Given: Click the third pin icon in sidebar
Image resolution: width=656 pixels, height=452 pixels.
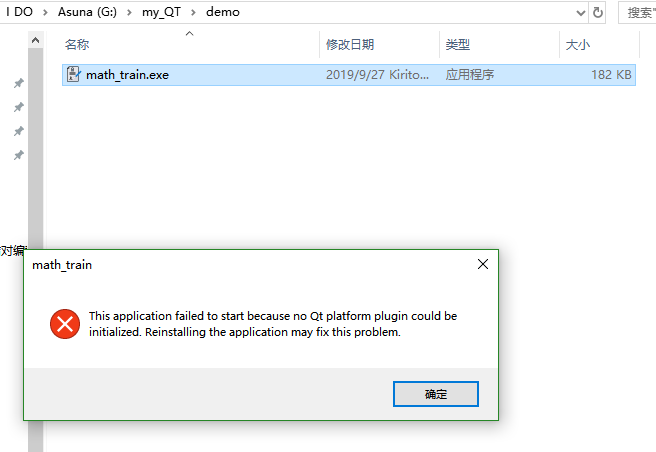Looking at the screenshot, I should point(18,131).
